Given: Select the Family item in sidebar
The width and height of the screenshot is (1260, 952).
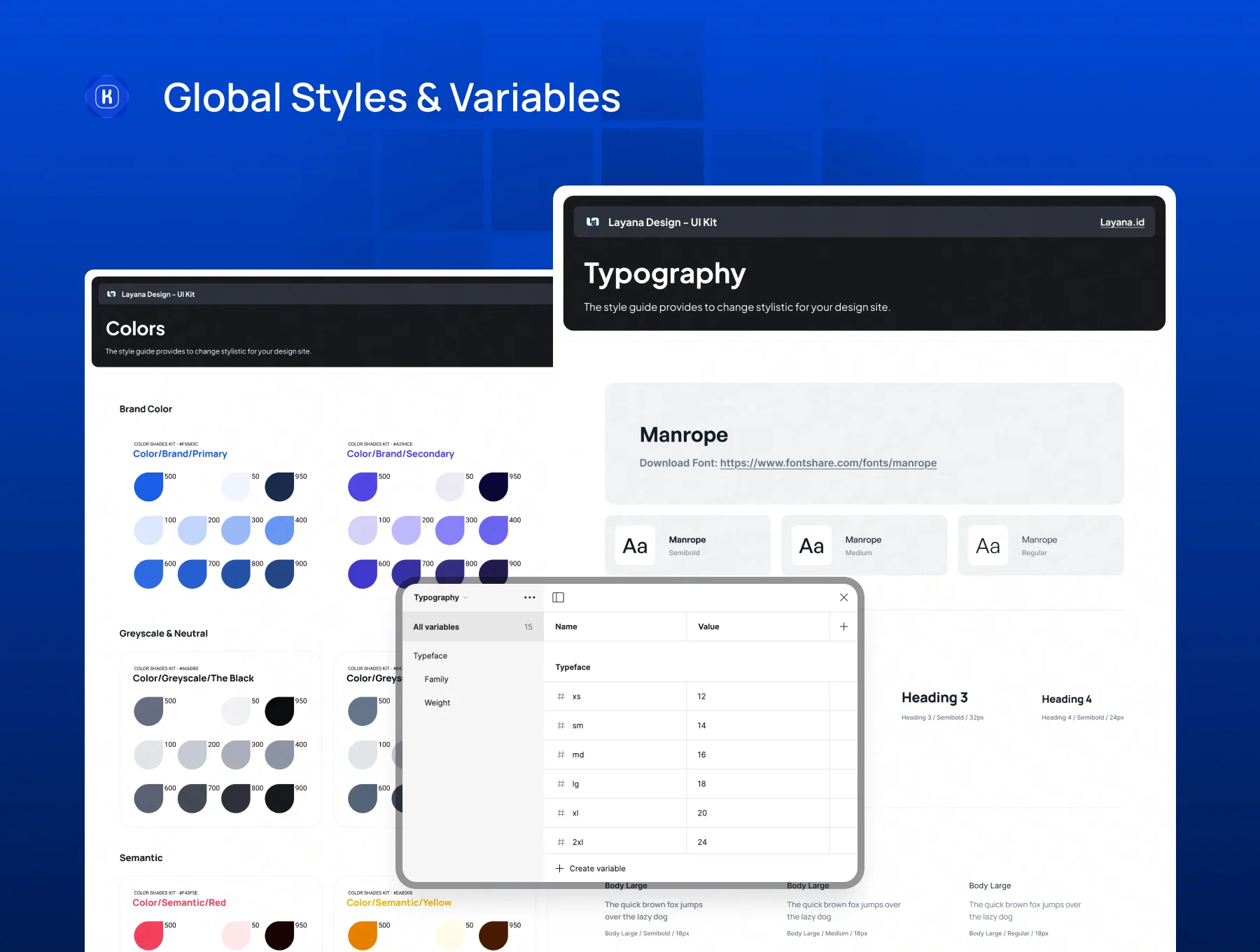Looking at the screenshot, I should point(436,679).
